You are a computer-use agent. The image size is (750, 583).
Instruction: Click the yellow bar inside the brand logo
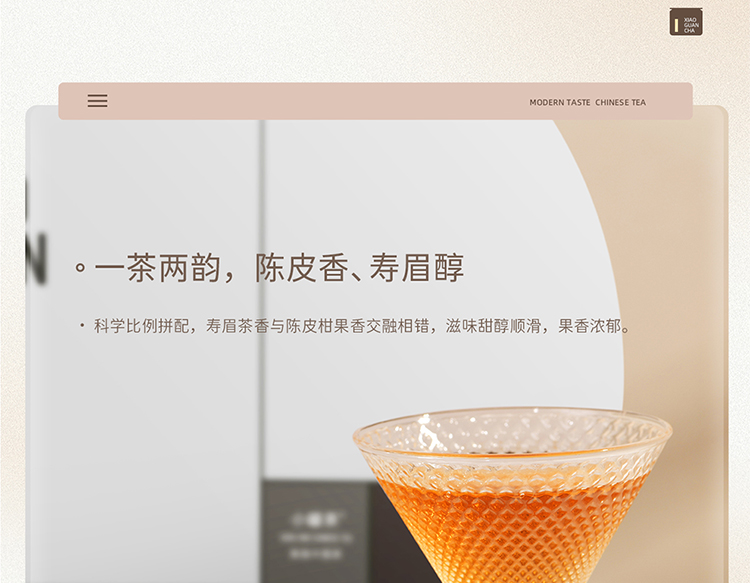677,22
